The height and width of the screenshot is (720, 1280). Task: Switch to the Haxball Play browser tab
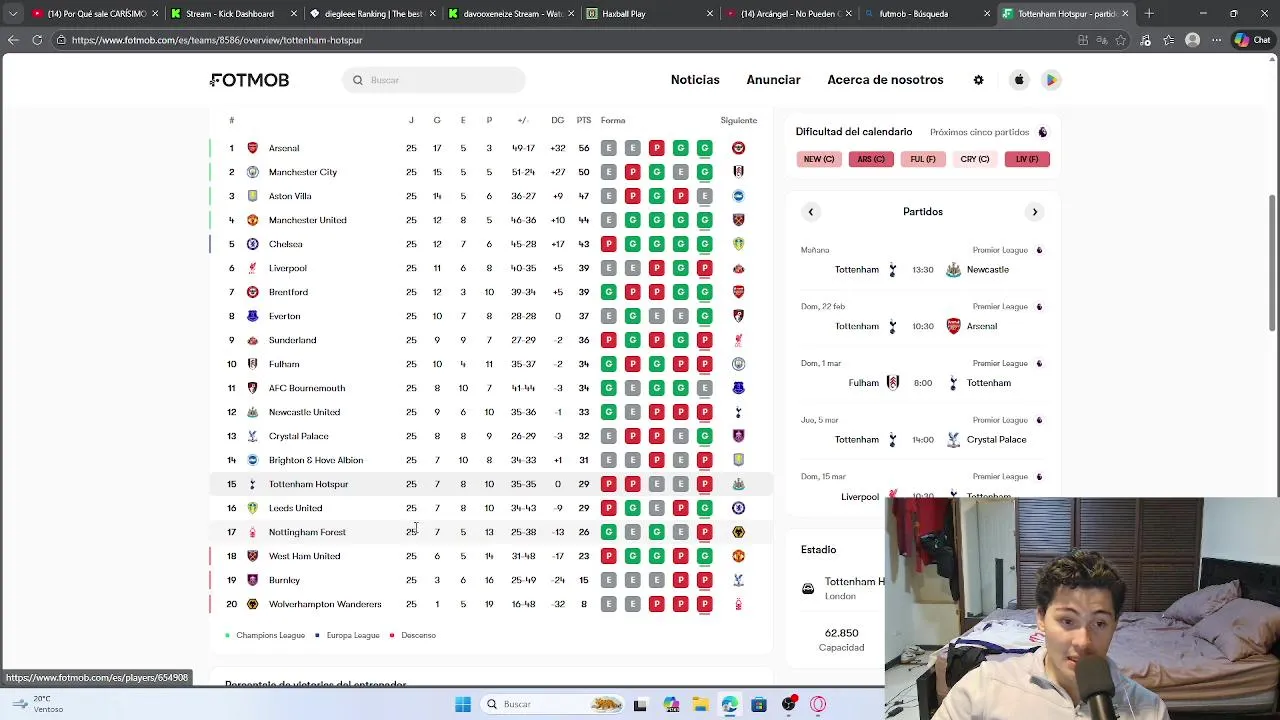[650, 14]
